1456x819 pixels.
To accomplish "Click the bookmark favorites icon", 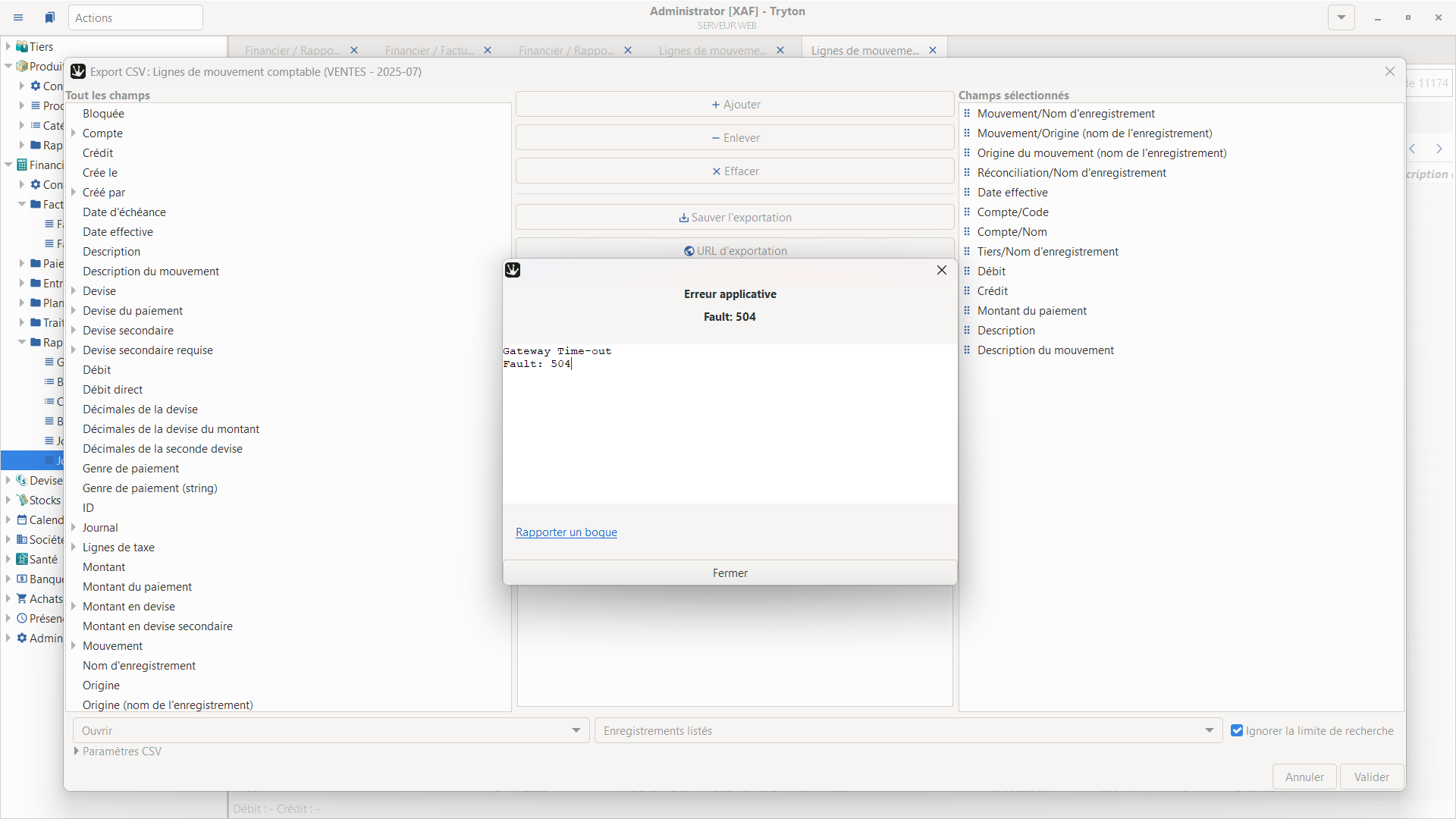I will (x=50, y=17).
